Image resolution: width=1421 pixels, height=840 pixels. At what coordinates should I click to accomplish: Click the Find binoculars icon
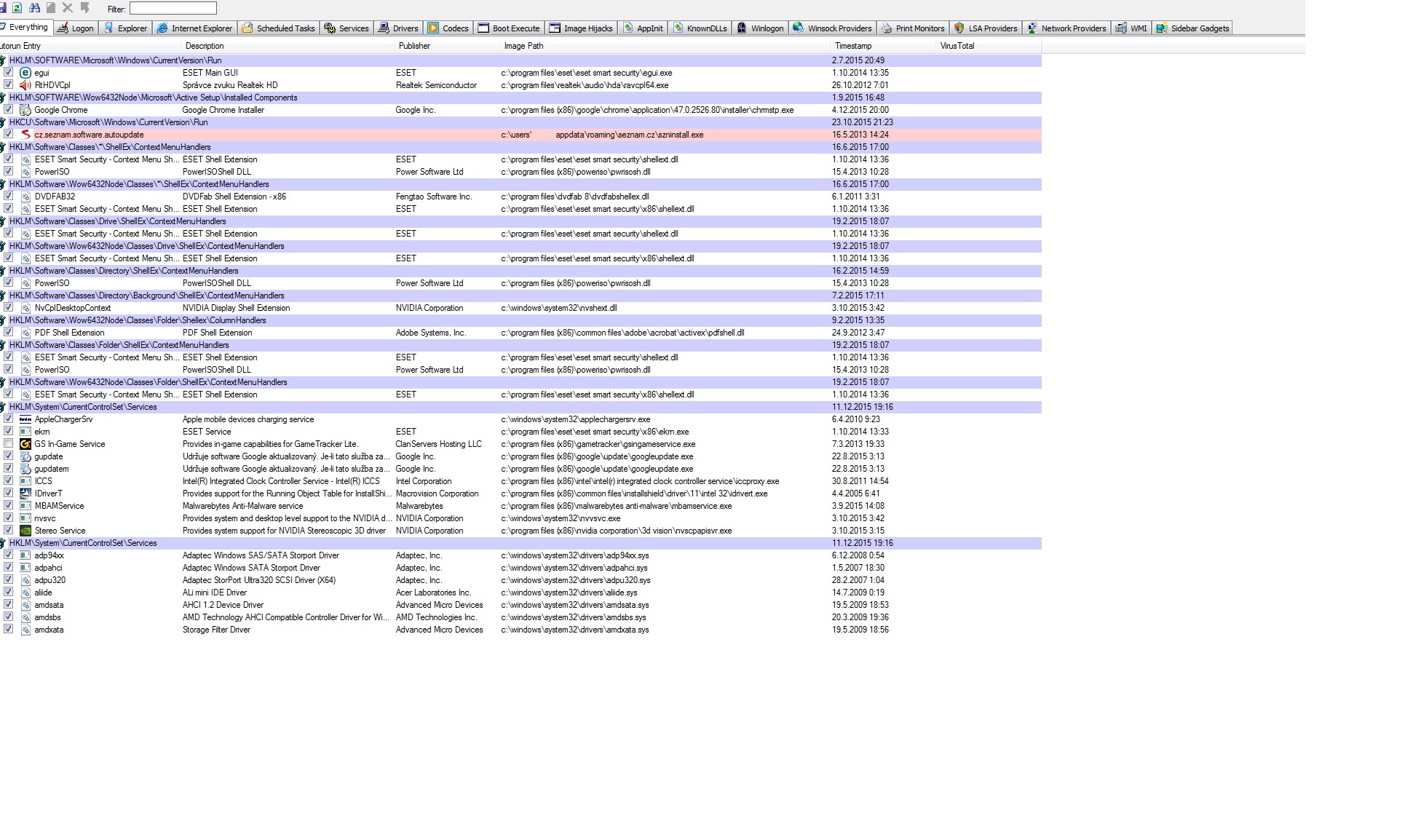tap(34, 8)
